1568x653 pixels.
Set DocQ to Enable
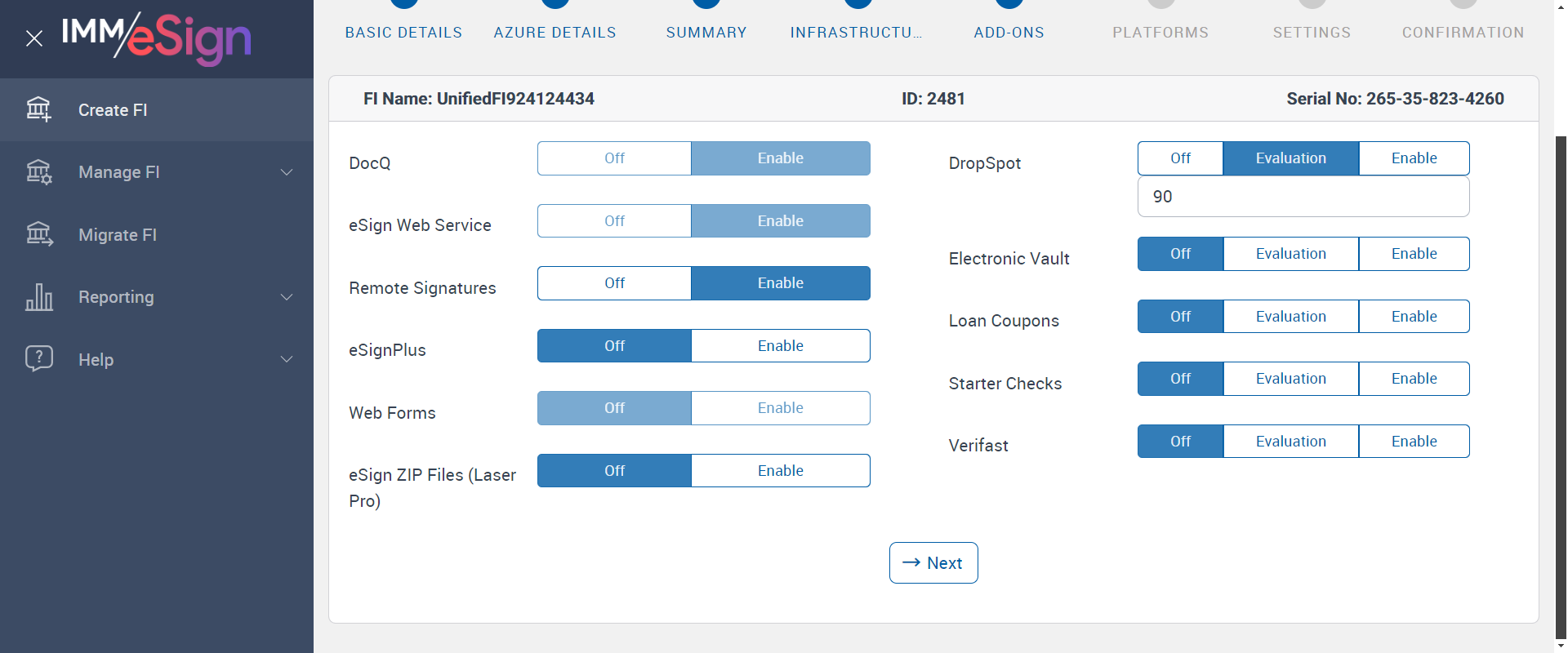[781, 158]
